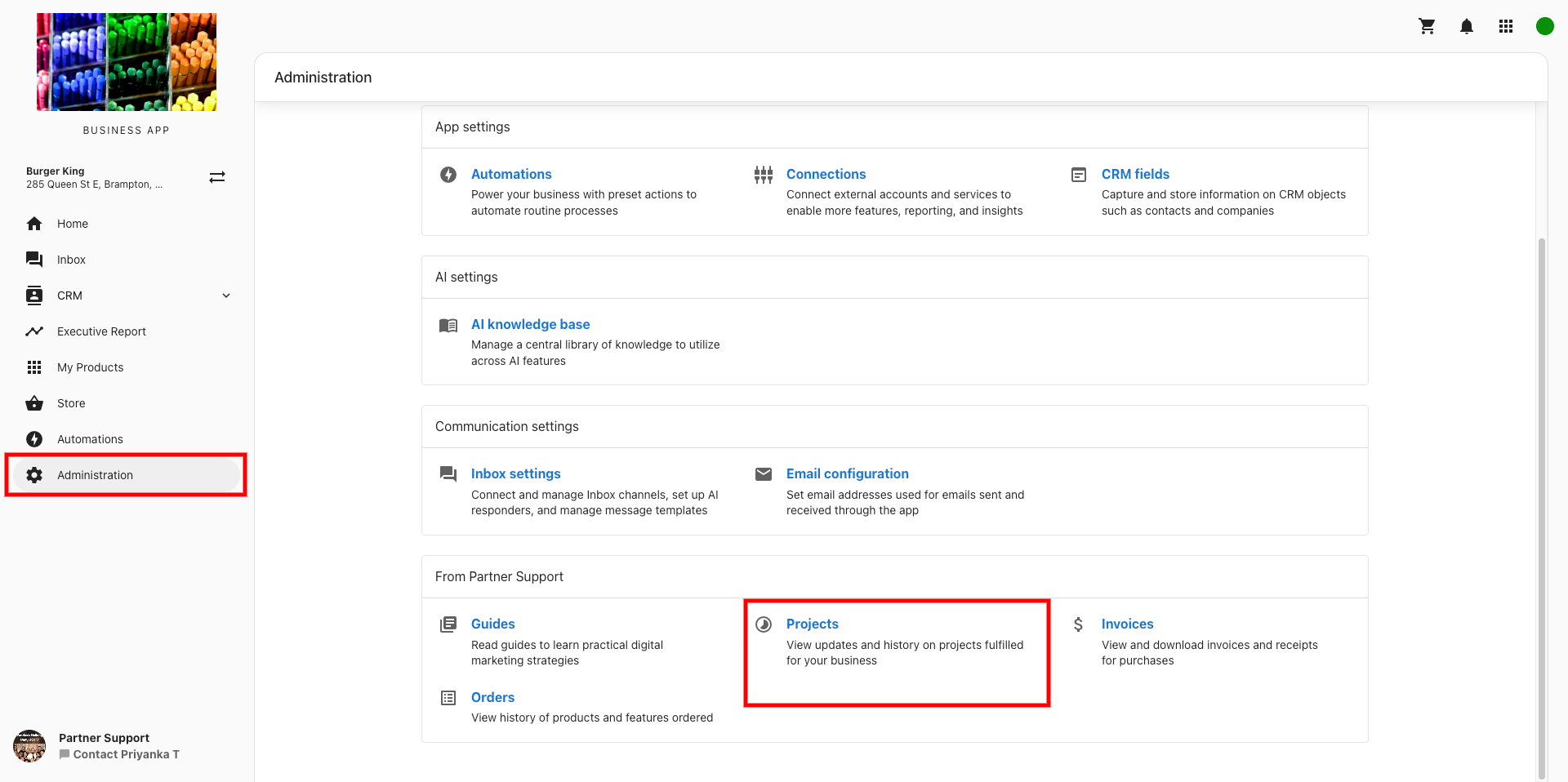
Task: Open the AI knowledge base link
Action: 530,324
